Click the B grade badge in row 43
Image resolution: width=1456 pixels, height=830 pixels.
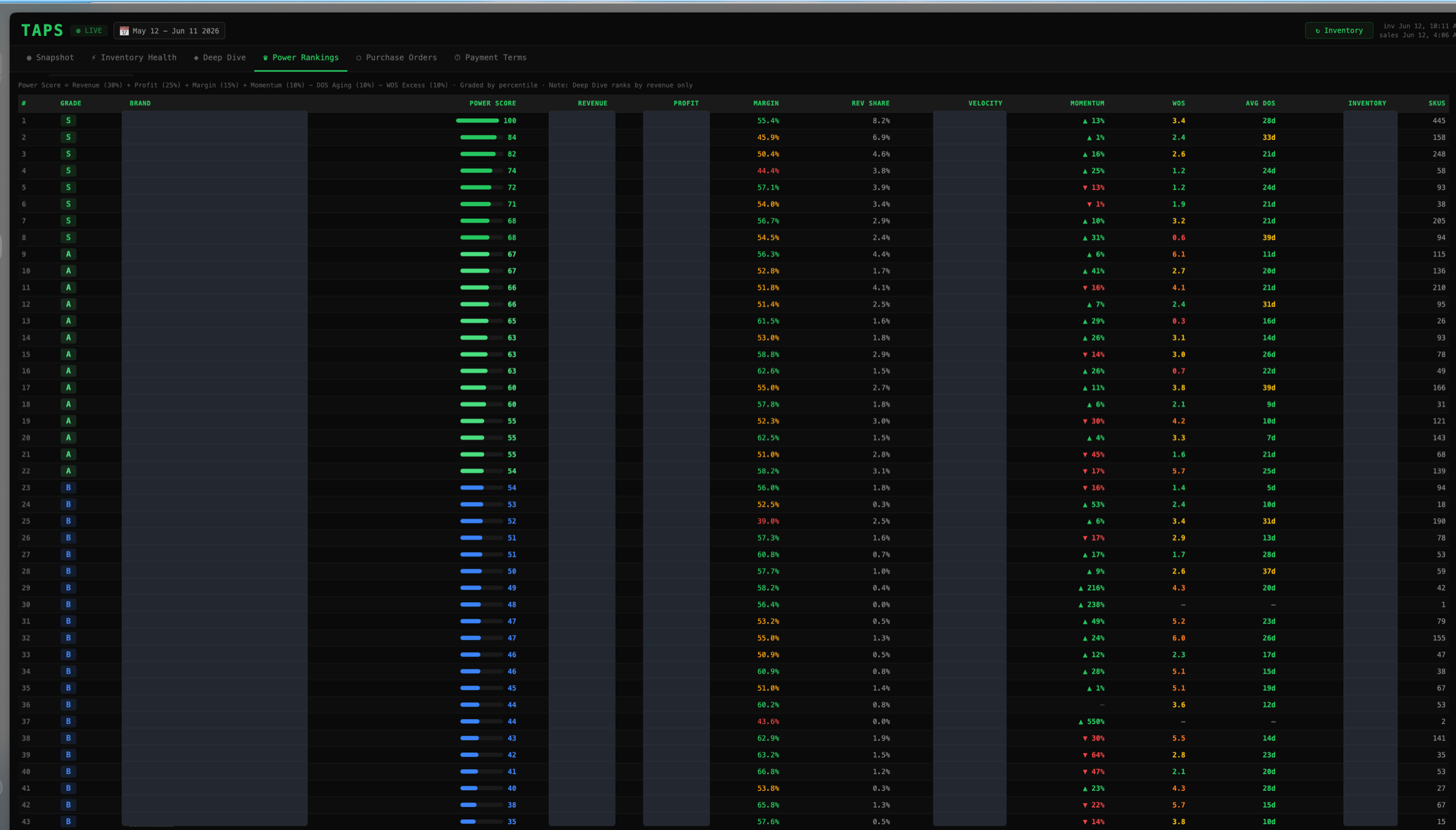point(68,822)
